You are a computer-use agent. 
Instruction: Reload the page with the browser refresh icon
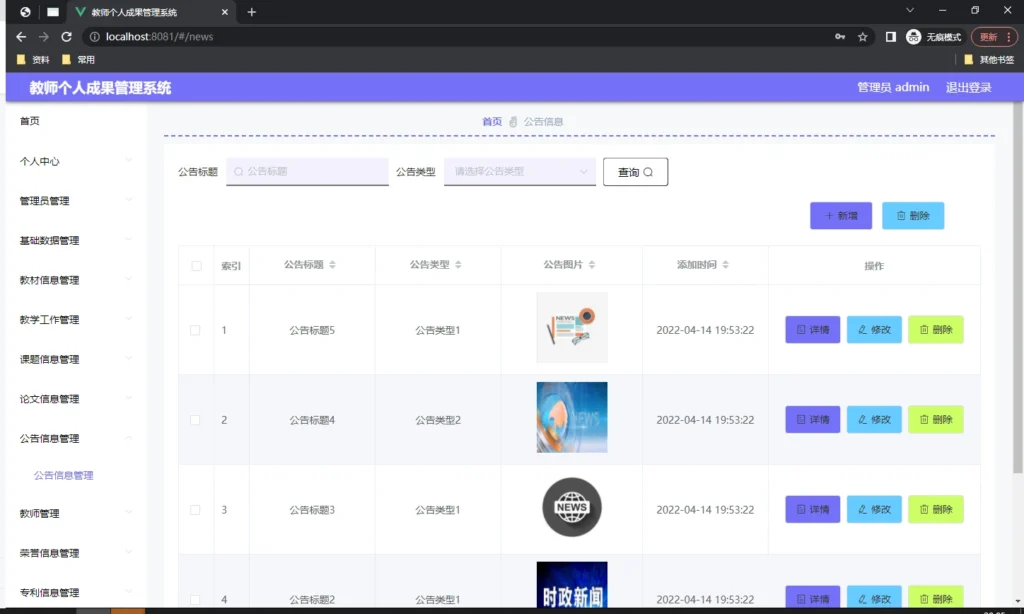[x=65, y=36]
